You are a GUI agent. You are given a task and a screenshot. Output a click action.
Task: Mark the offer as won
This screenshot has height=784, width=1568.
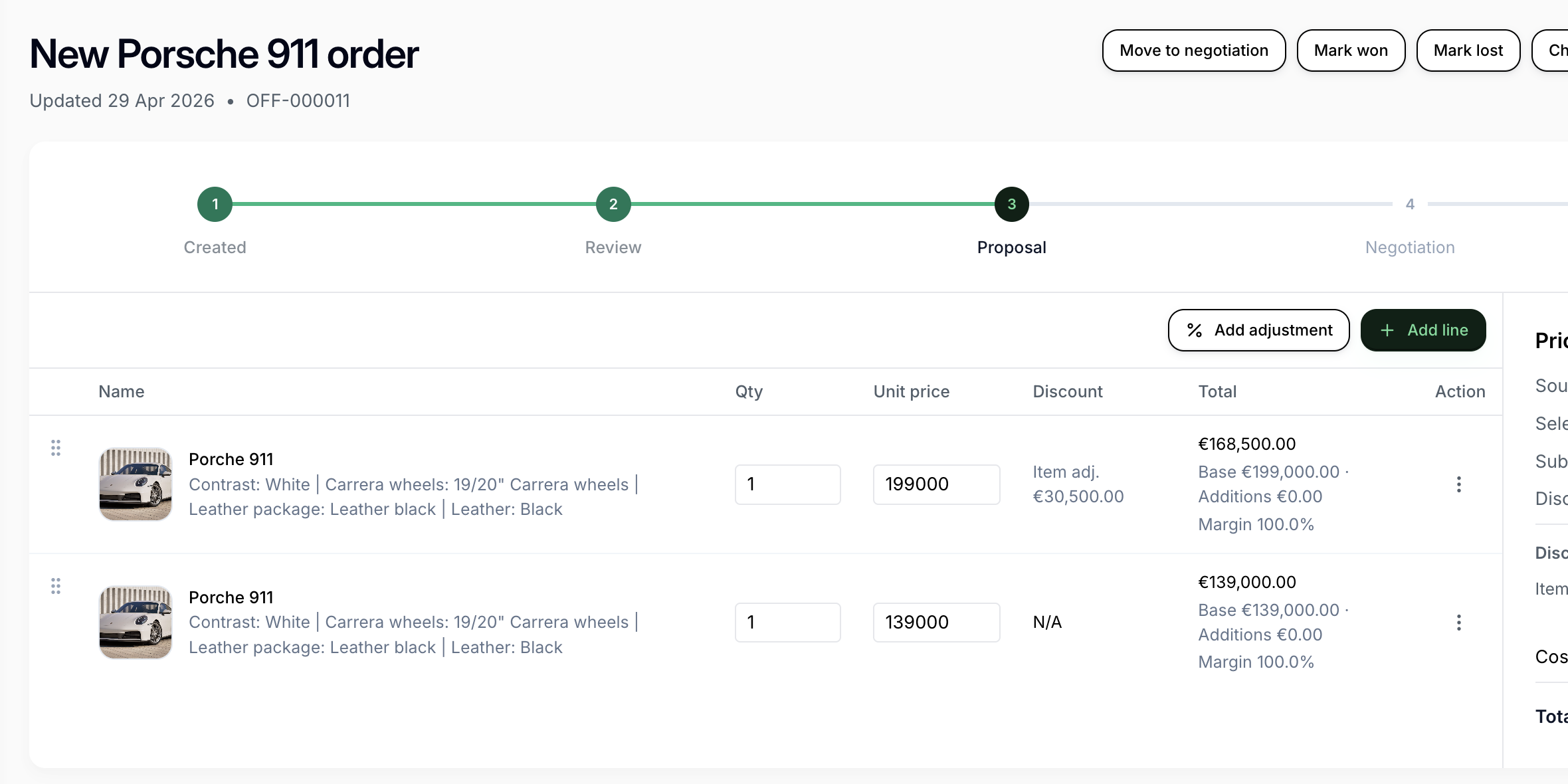1351,50
